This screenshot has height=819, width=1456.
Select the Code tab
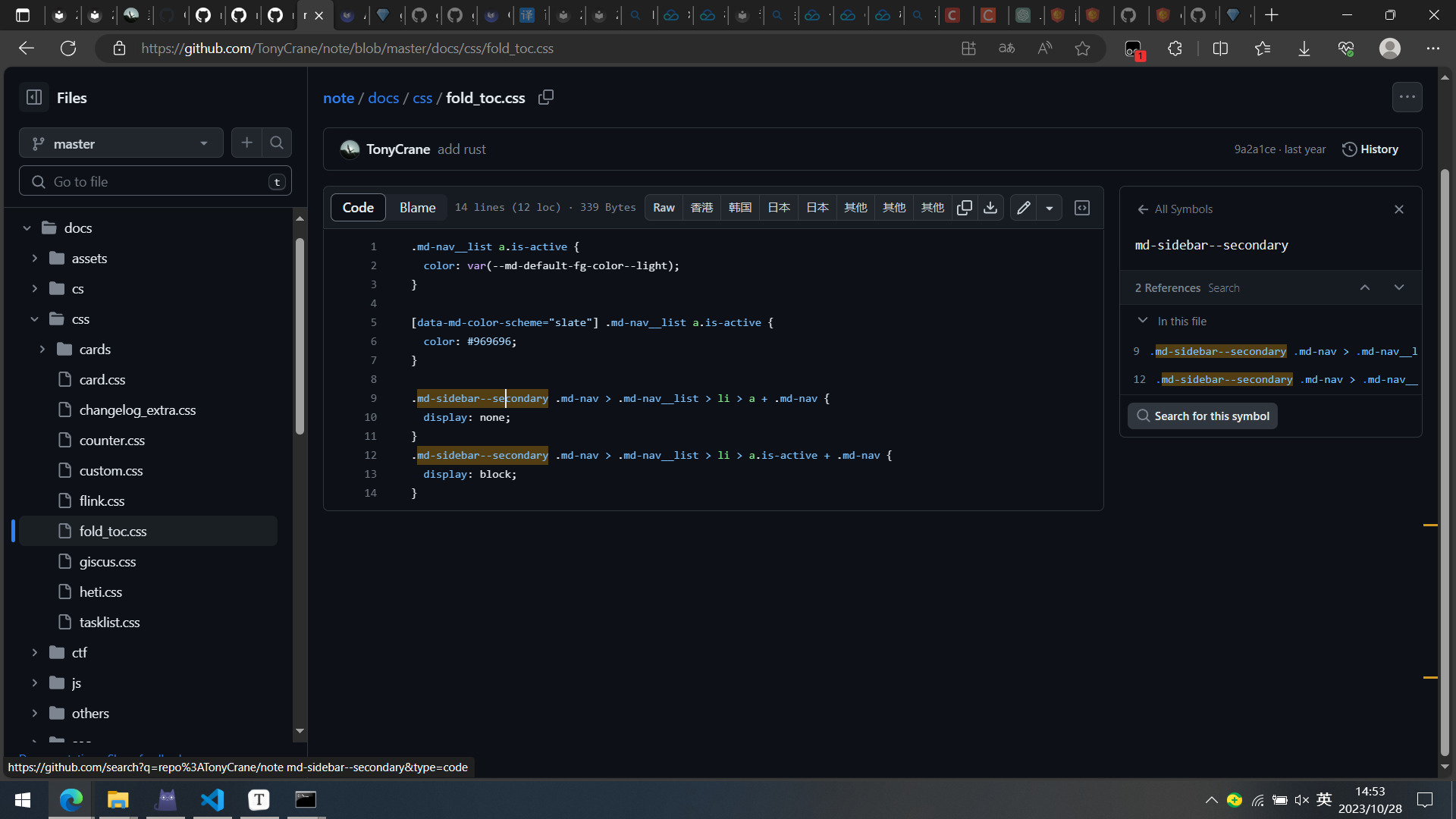click(x=358, y=208)
